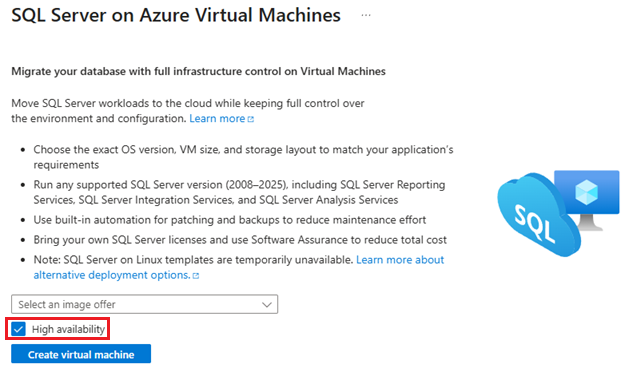Click the bullet about exact OS version

[243, 157]
